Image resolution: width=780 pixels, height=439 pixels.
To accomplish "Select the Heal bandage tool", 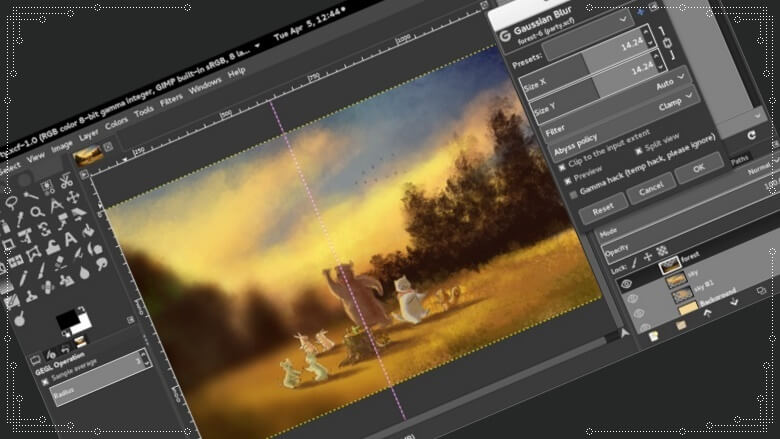I will [x=48, y=288].
